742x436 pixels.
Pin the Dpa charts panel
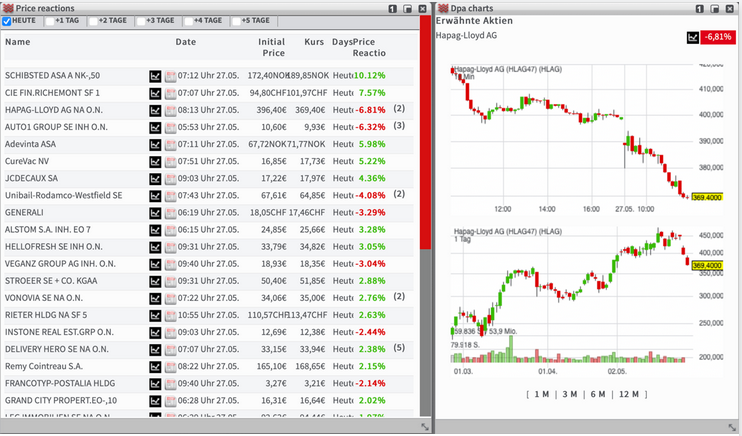tap(700, 9)
